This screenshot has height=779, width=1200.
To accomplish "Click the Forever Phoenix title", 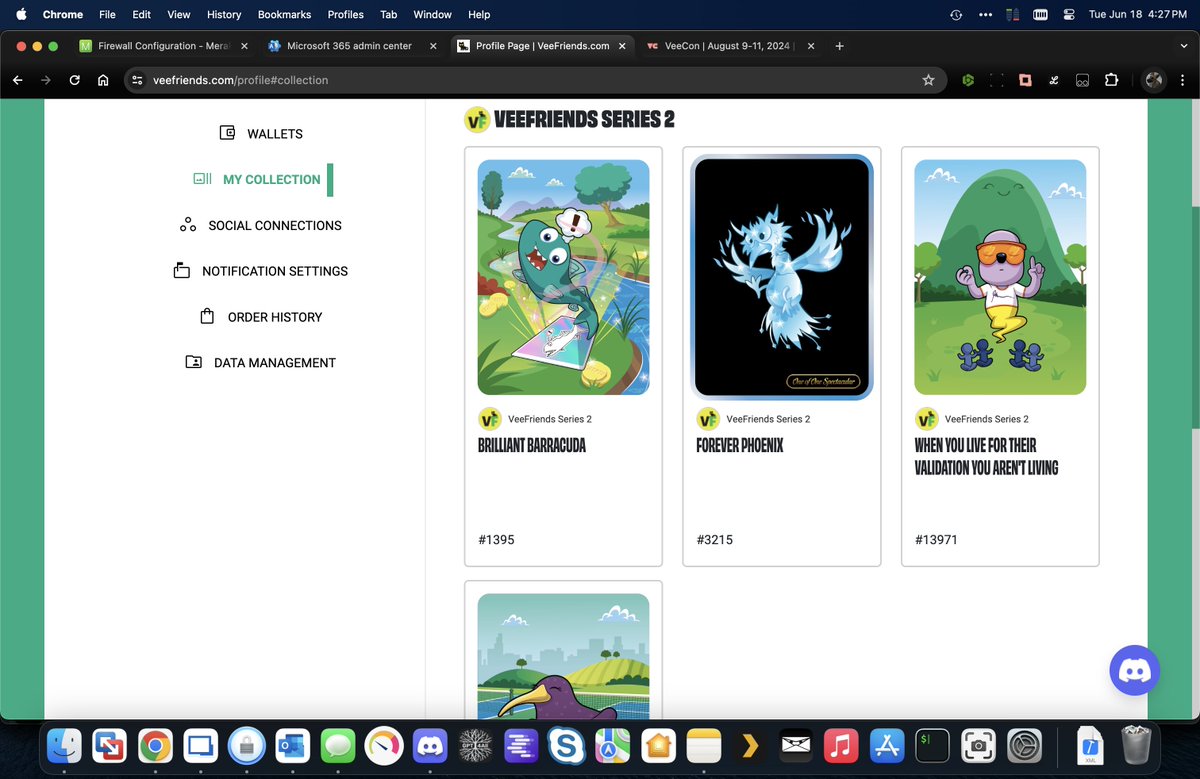I will tap(740, 446).
